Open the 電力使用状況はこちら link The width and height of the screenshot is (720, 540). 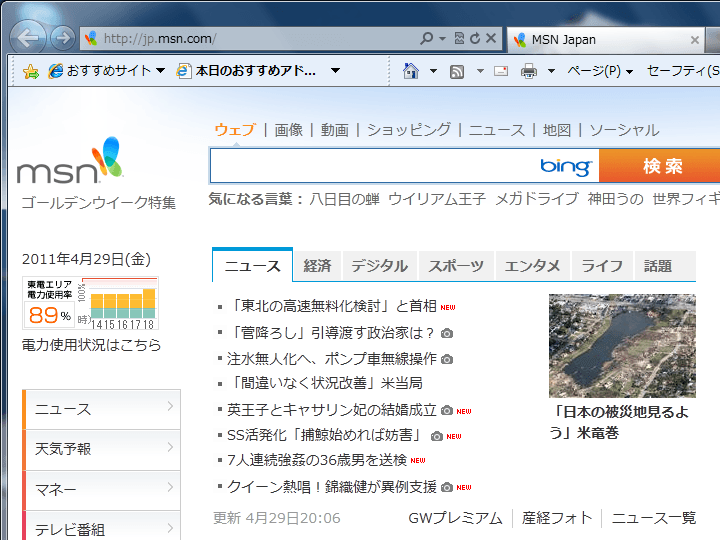pyautogui.click(x=91, y=345)
